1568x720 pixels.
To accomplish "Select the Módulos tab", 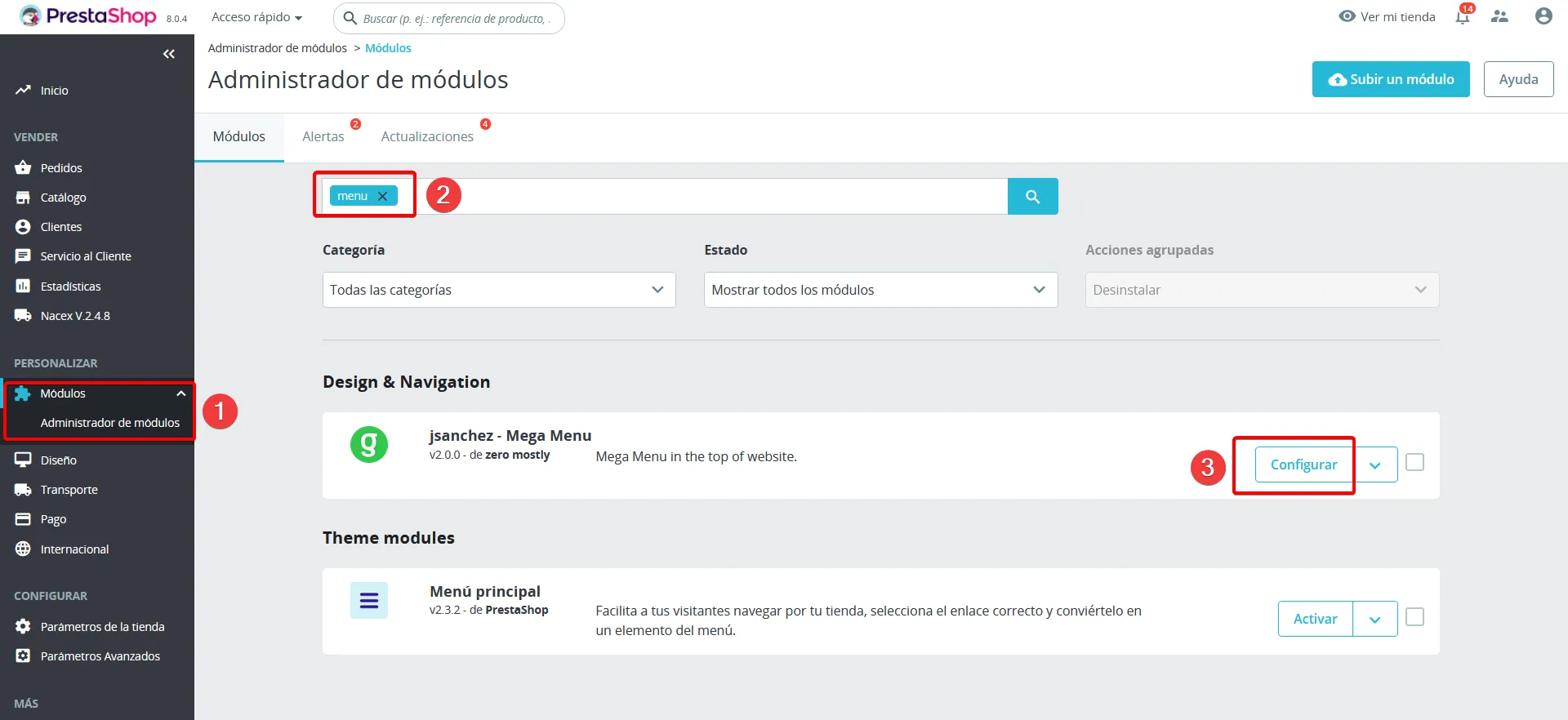I will click(x=239, y=137).
